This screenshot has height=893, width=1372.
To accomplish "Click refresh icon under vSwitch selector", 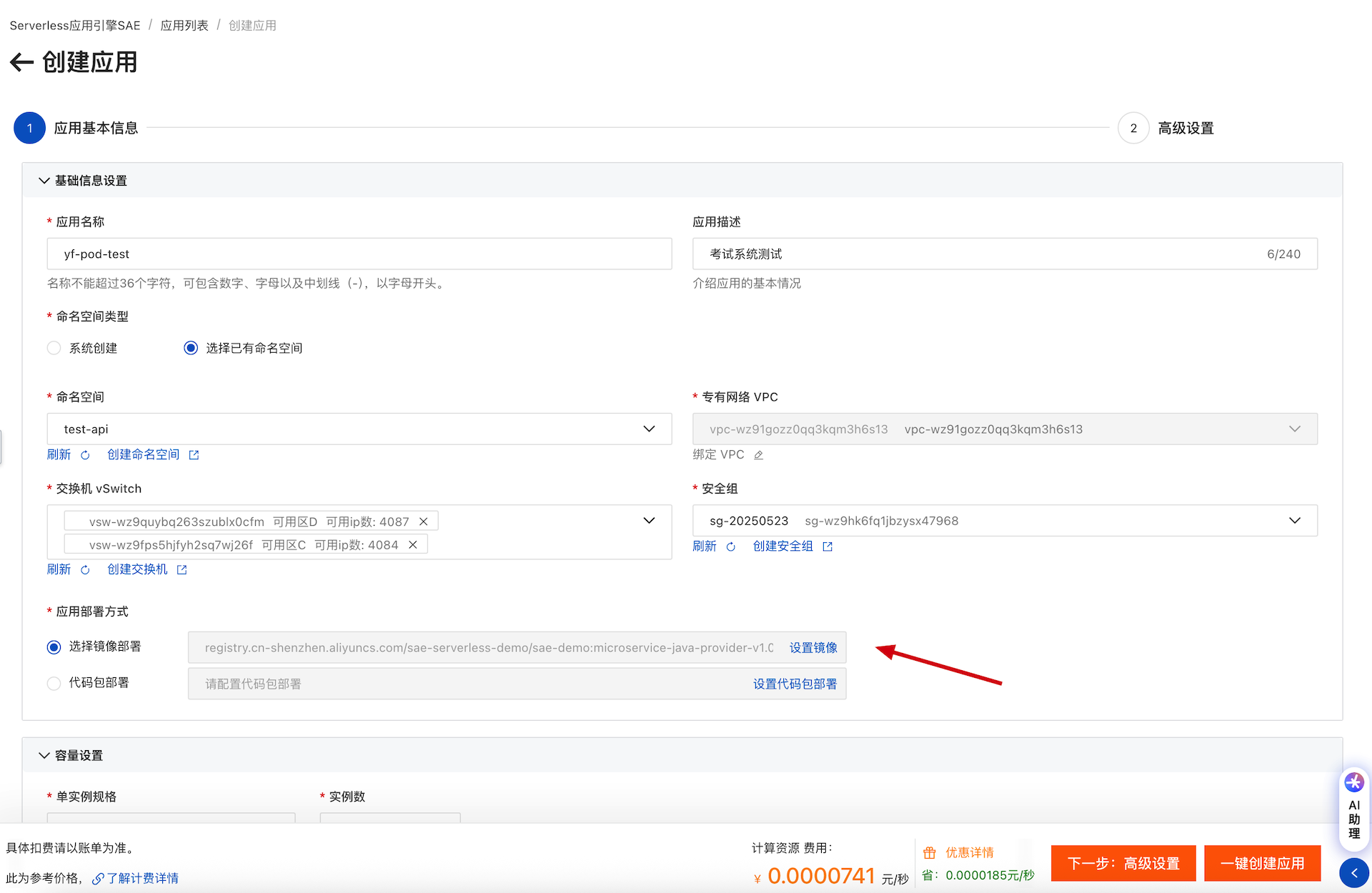I will click(x=85, y=569).
